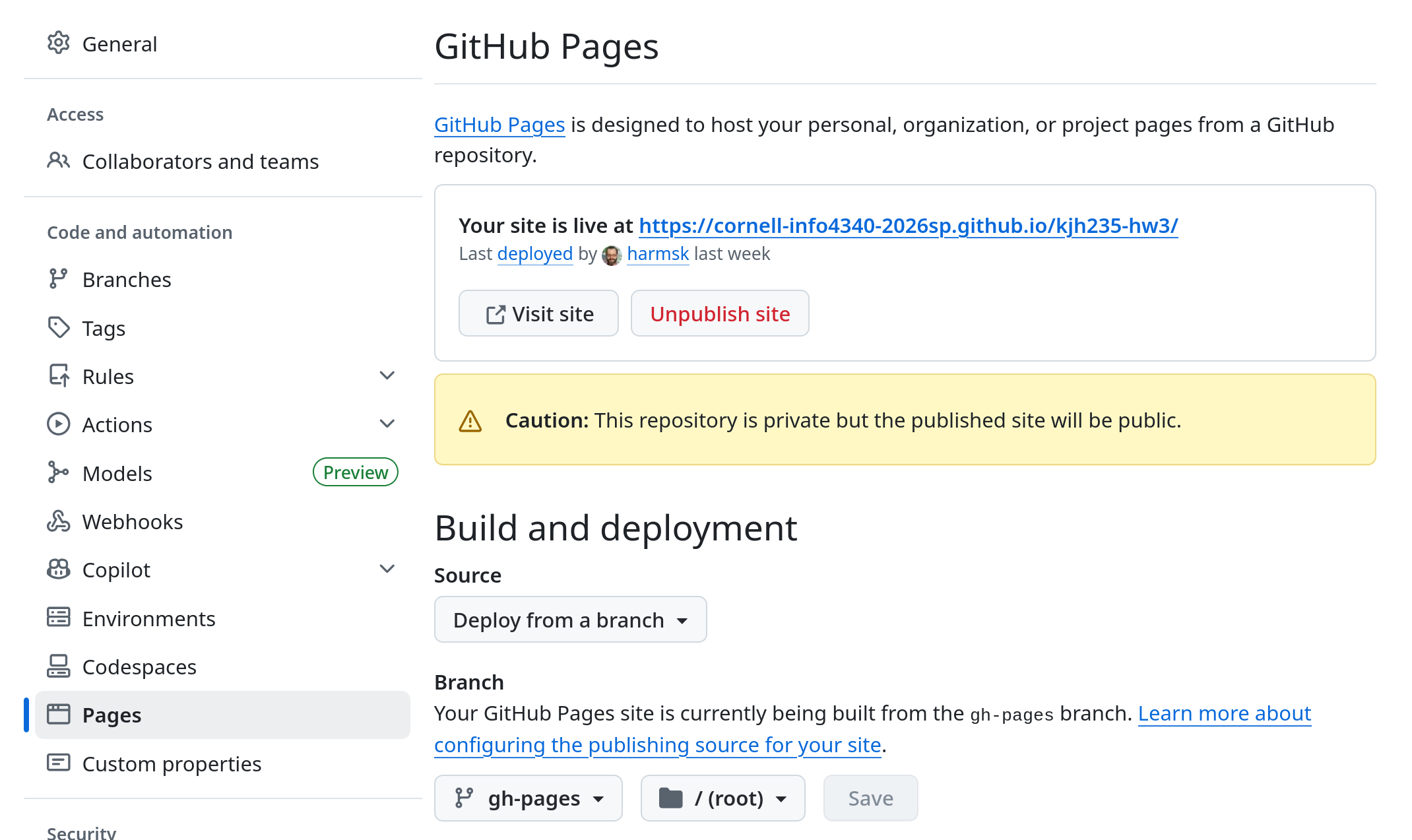The height and width of the screenshot is (840, 1412).
Task: Select Pages in the settings sidebar
Action: [x=112, y=715]
